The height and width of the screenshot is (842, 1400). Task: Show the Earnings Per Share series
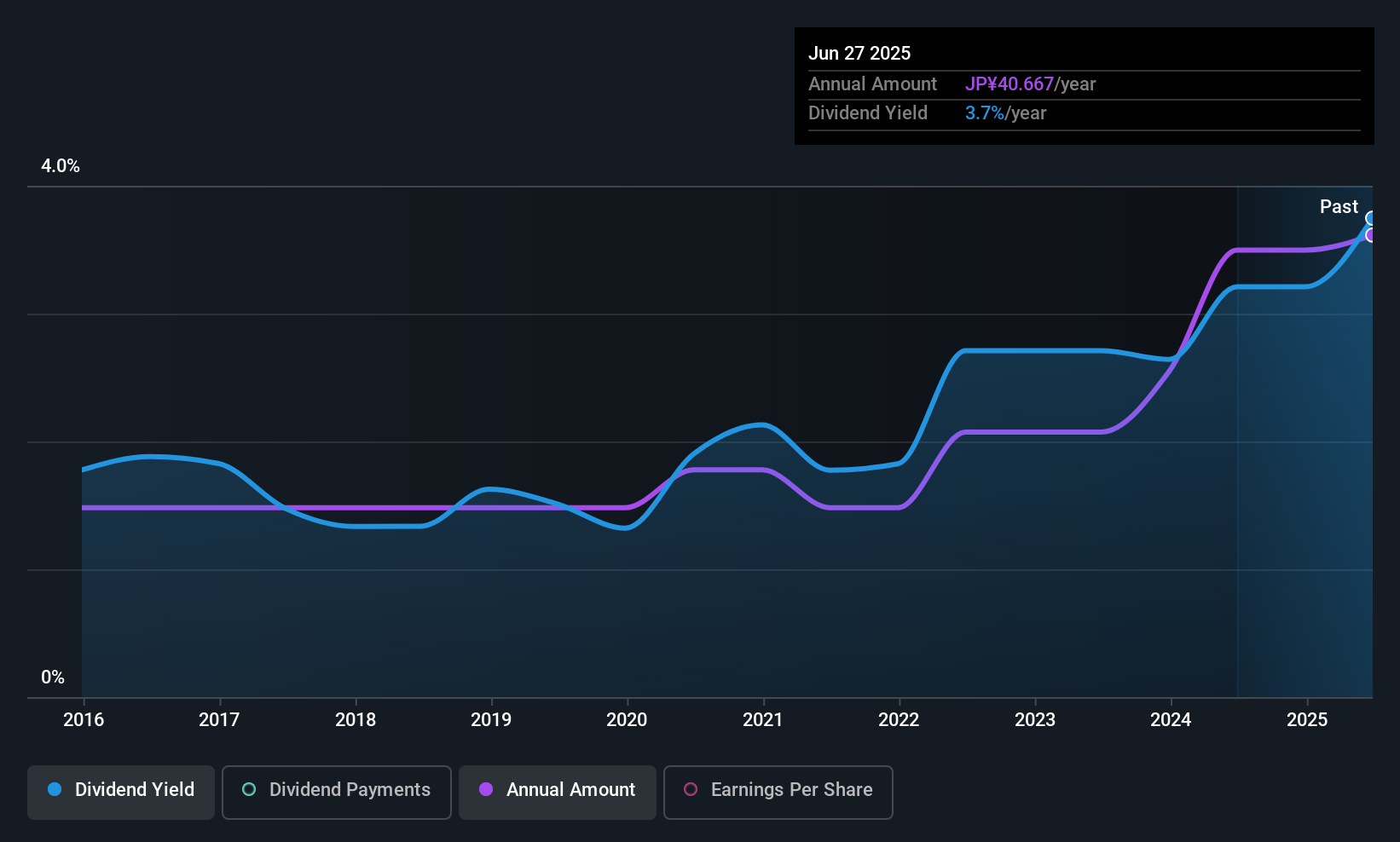click(778, 791)
